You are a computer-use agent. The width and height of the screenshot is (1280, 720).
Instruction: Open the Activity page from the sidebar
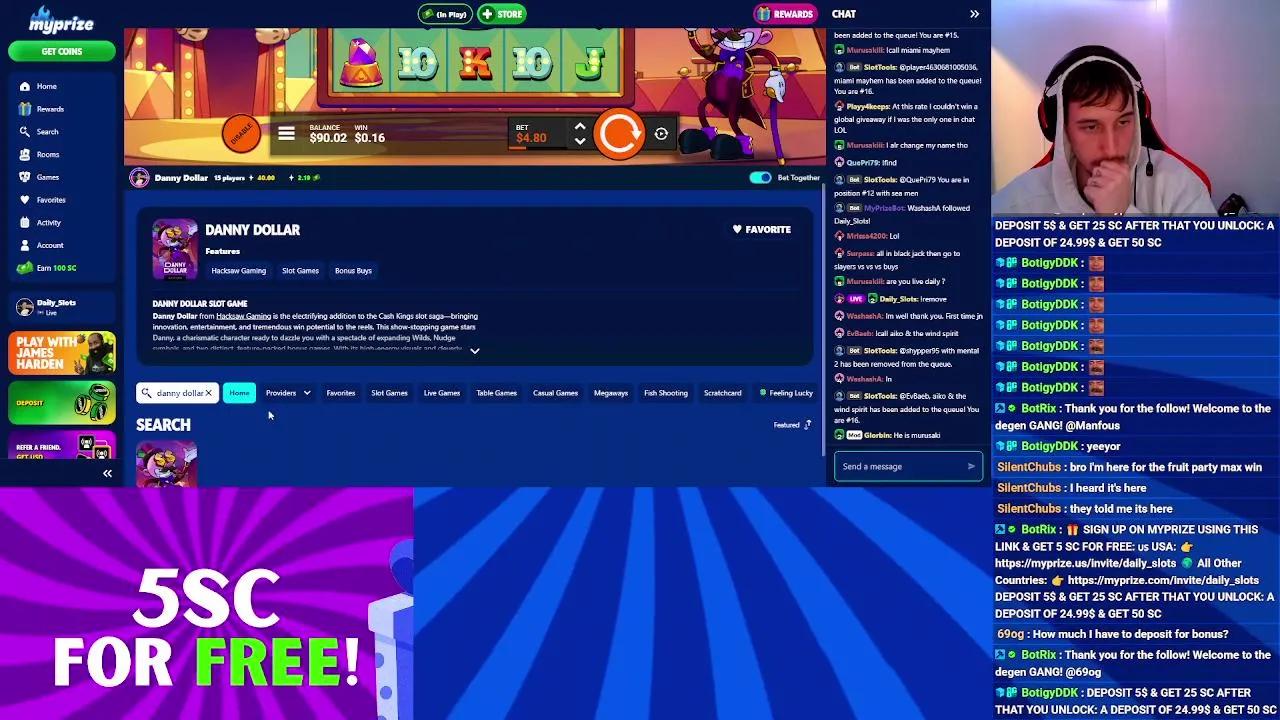click(x=47, y=222)
